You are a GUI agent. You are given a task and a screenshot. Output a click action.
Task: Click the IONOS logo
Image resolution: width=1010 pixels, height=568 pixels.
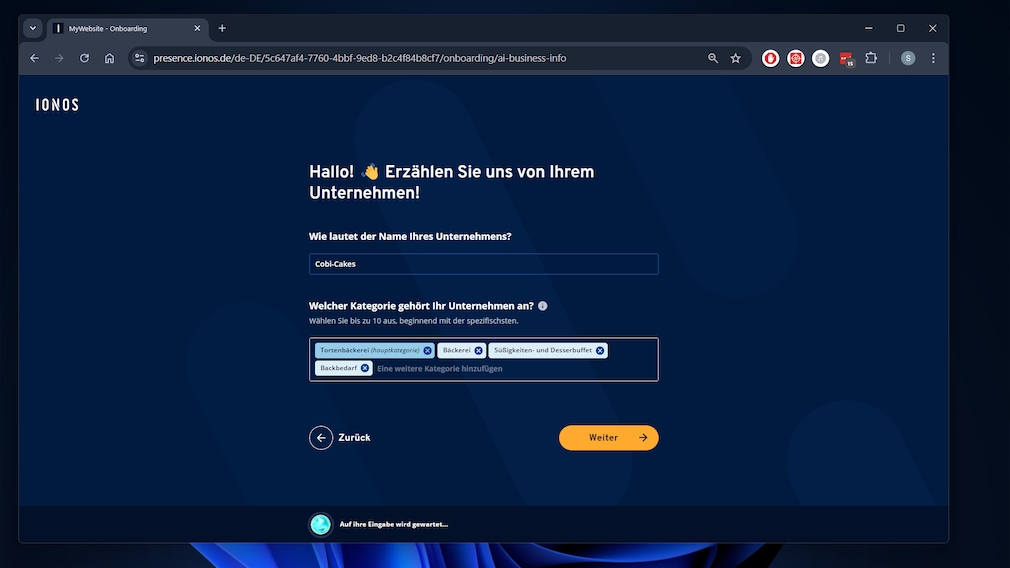(x=57, y=105)
